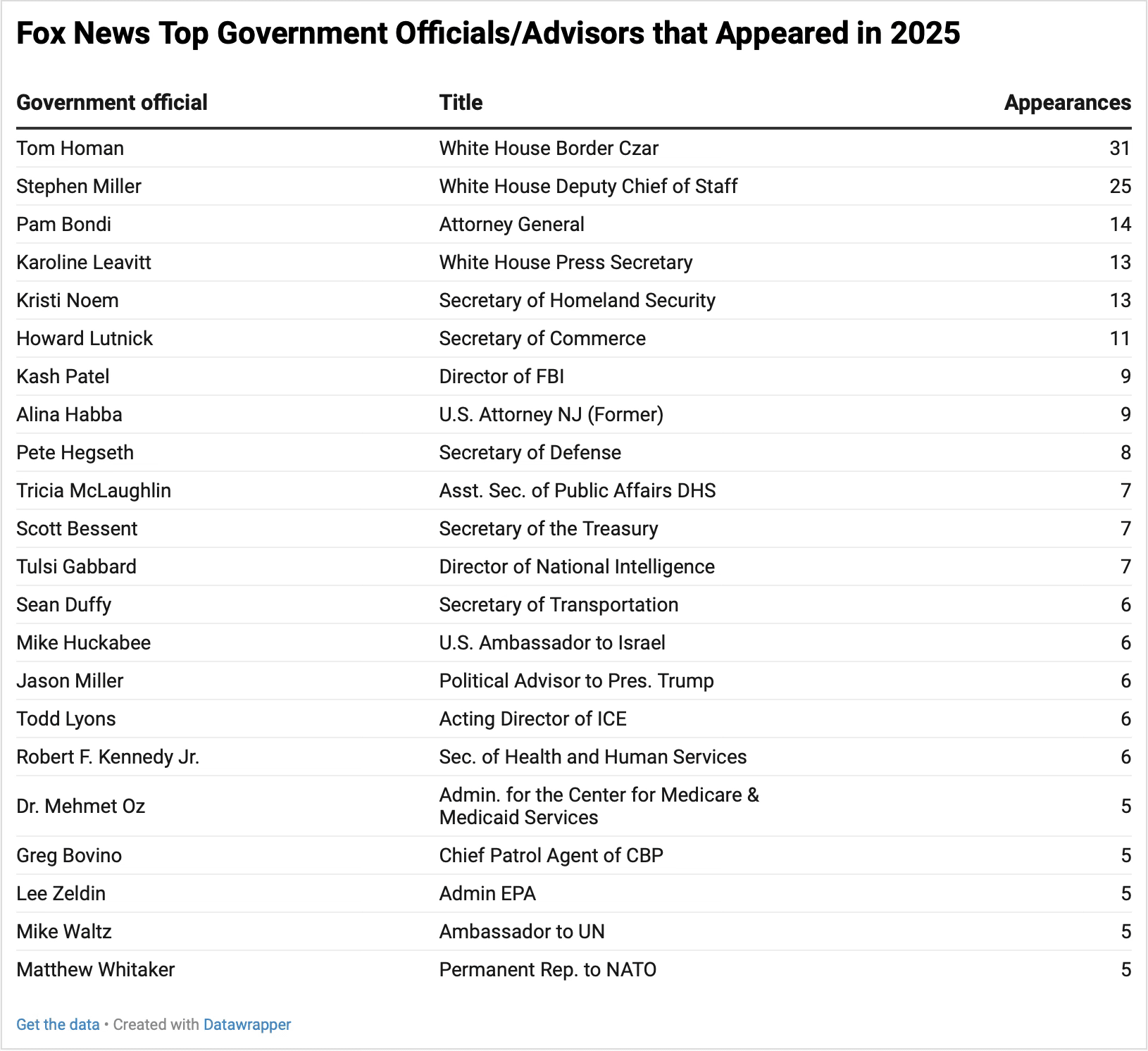Select the name 'Todd Lyons'
This screenshot has width=1148, height=1051.
click(66, 719)
